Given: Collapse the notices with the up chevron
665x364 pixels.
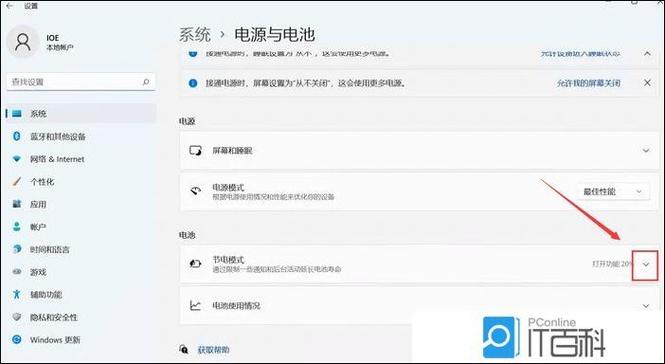Looking at the screenshot, I should pos(647,53).
